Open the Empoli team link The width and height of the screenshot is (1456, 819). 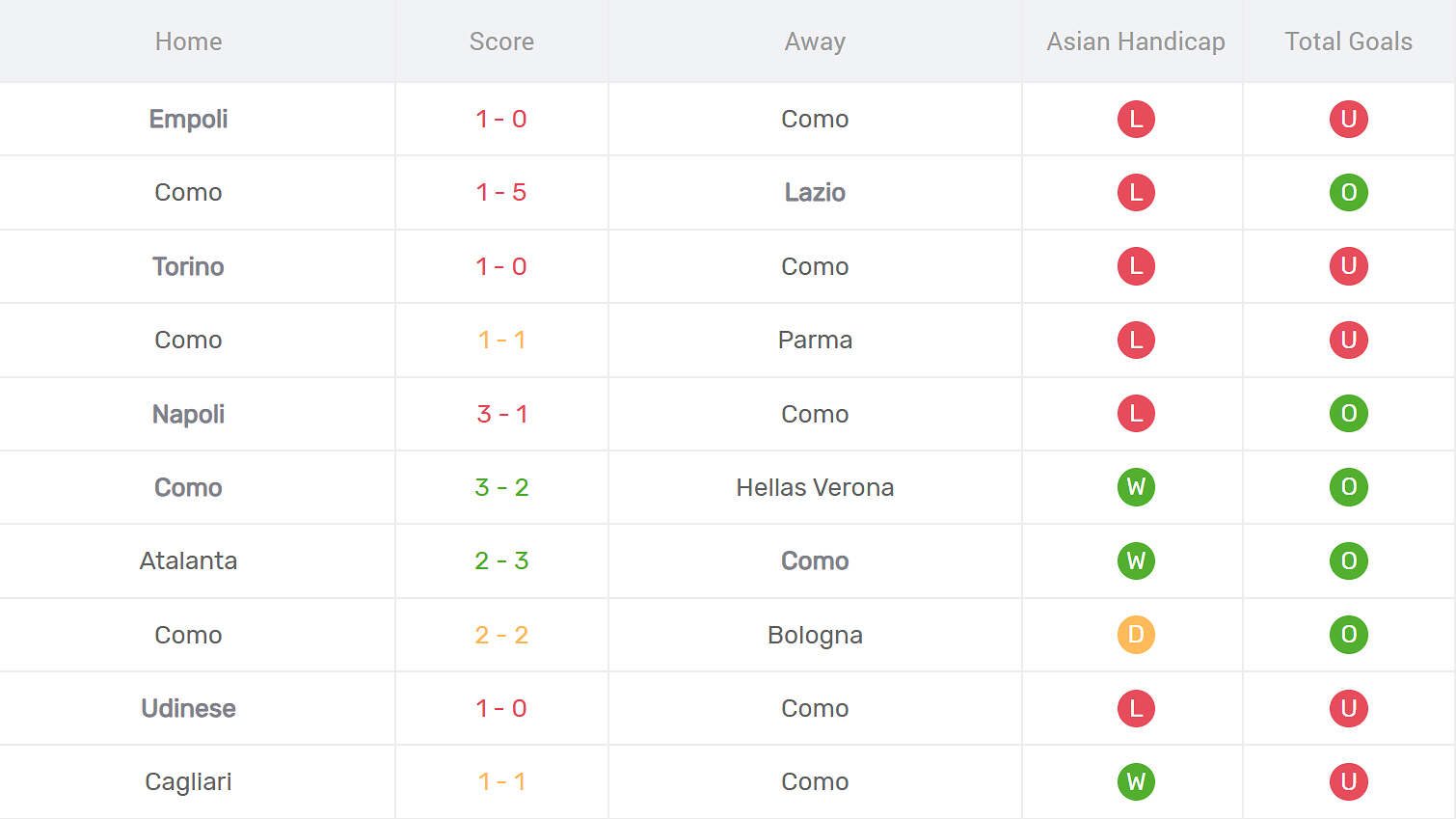[188, 119]
